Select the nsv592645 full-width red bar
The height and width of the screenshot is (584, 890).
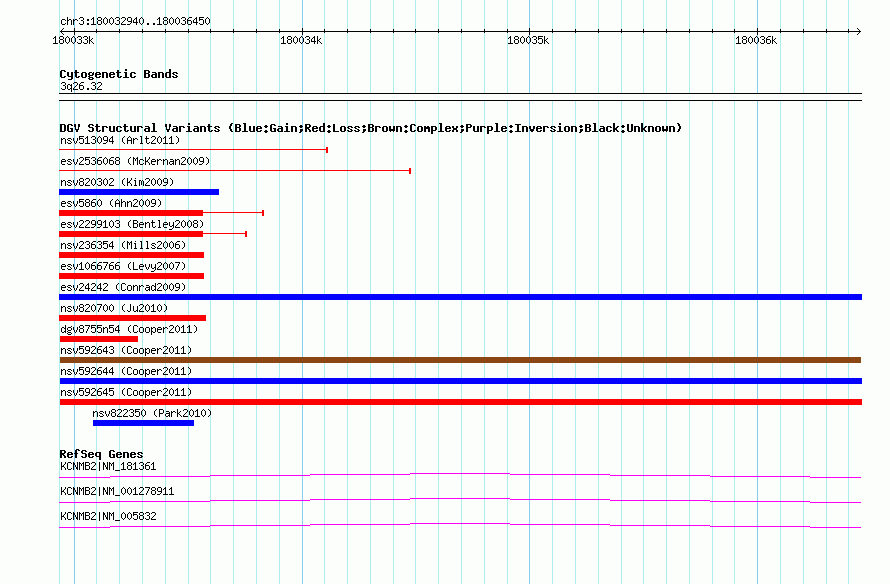pyautogui.click(x=460, y=402)
